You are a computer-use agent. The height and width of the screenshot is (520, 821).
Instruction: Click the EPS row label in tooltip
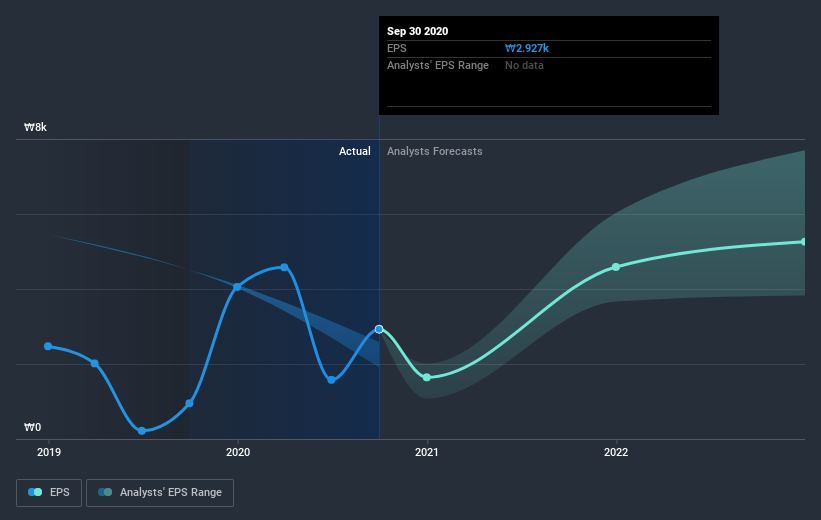[396, 48]
